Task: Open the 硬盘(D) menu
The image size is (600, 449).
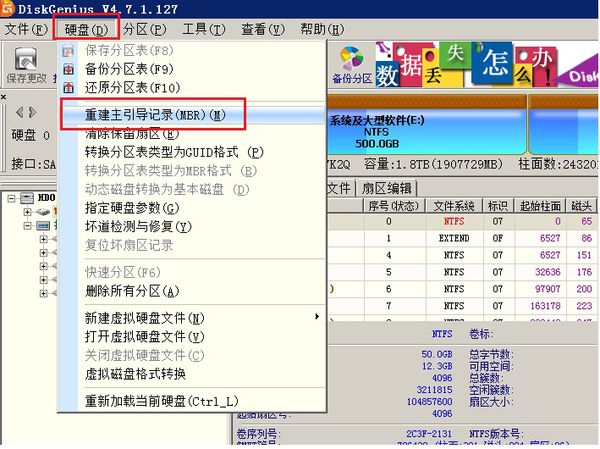Action: tap(86, 29)
